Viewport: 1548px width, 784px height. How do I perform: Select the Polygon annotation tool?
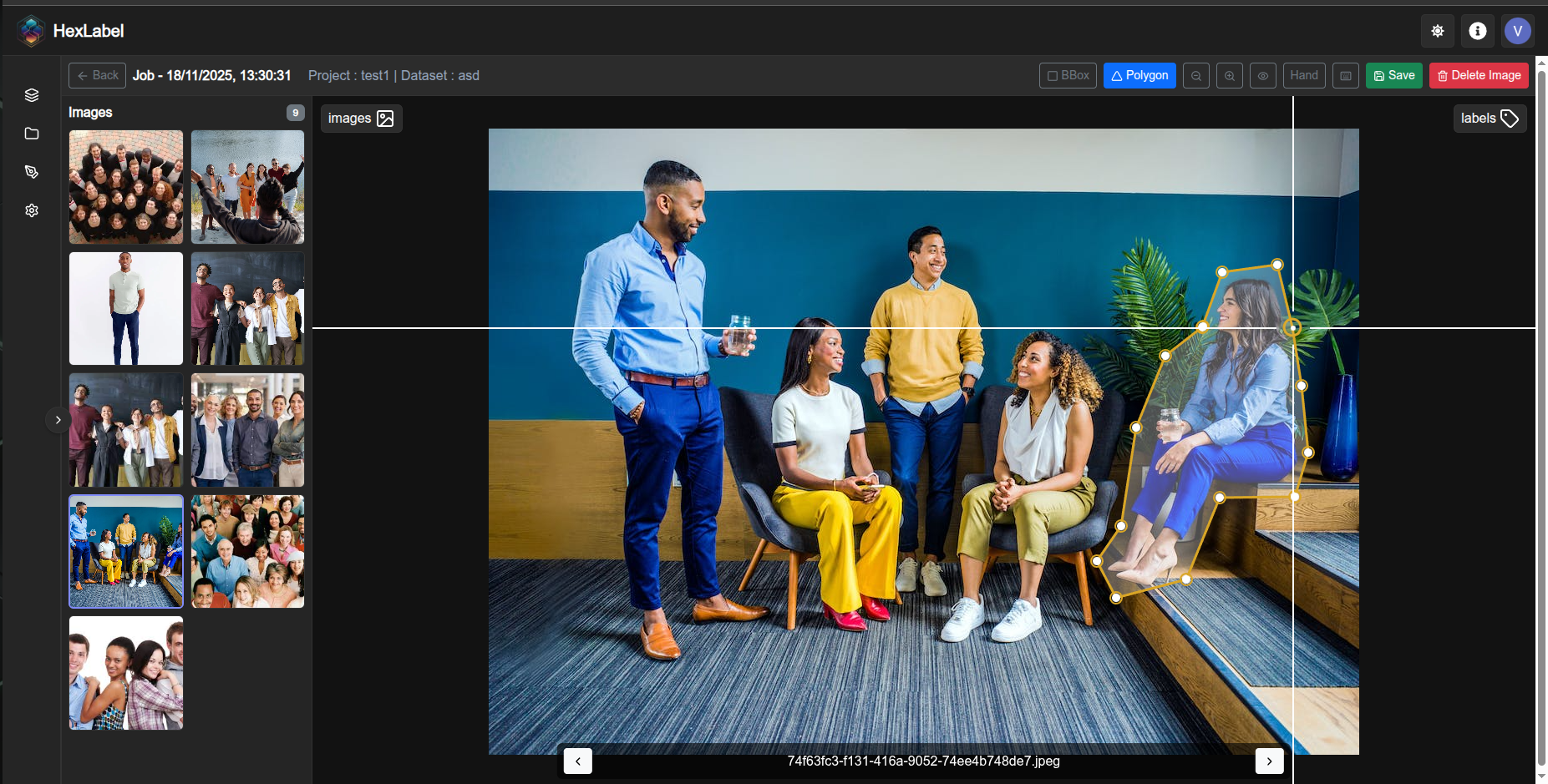click(x=1139, y=75)
